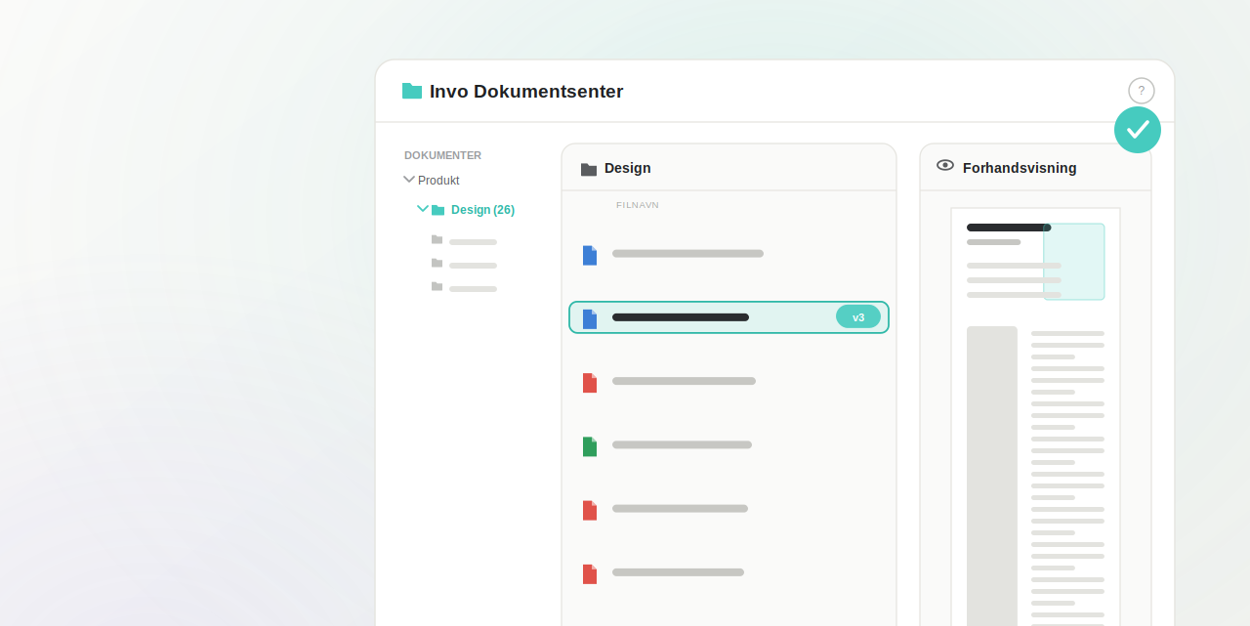The image size is (1250, 626).
Task: Click the teal folder icon beside Invo Dokumentsenter
Action: (x=412, y=91)
